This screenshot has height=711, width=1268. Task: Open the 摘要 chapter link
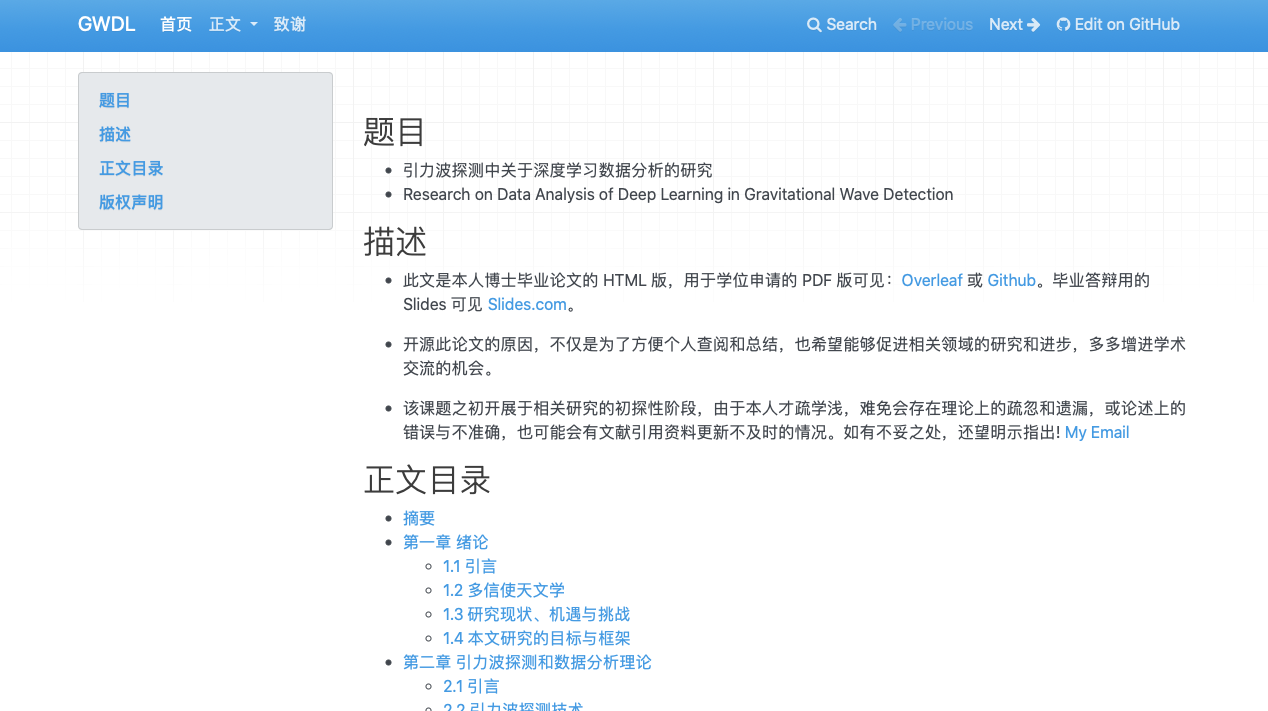pyautogui.click(x=419, y=518)
